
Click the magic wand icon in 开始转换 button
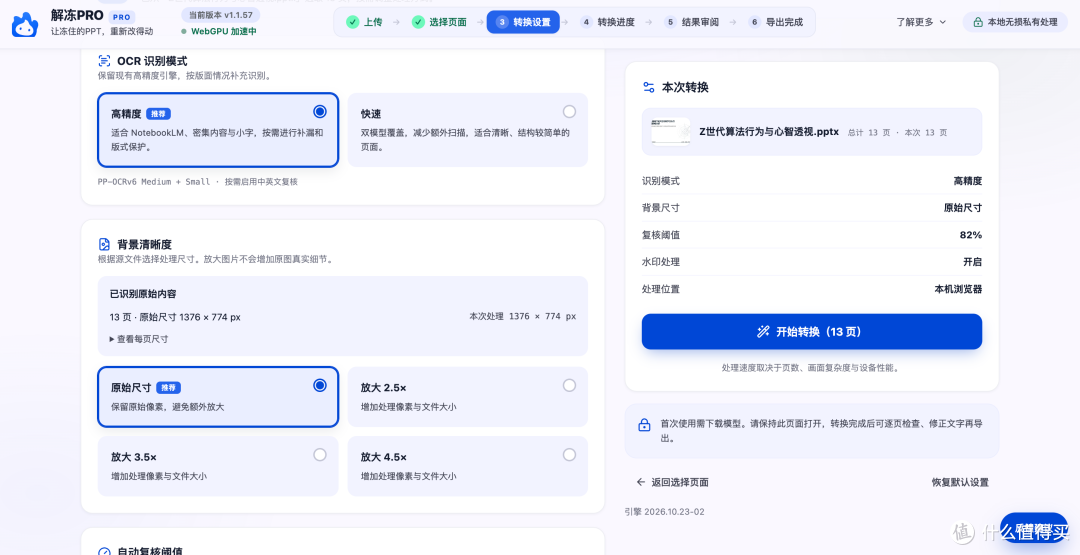(762, 332)
